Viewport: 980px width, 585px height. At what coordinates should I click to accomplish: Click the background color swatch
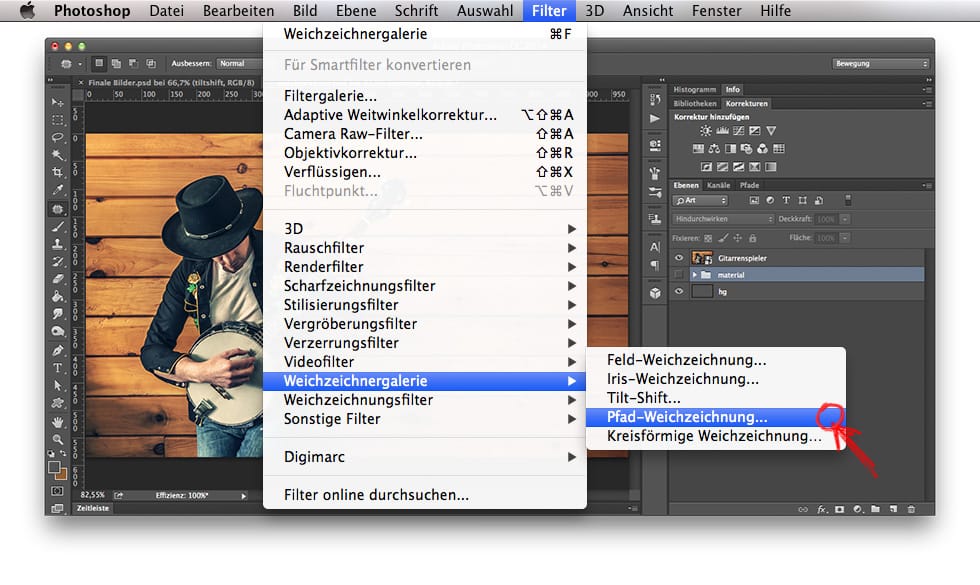[62, 475]
